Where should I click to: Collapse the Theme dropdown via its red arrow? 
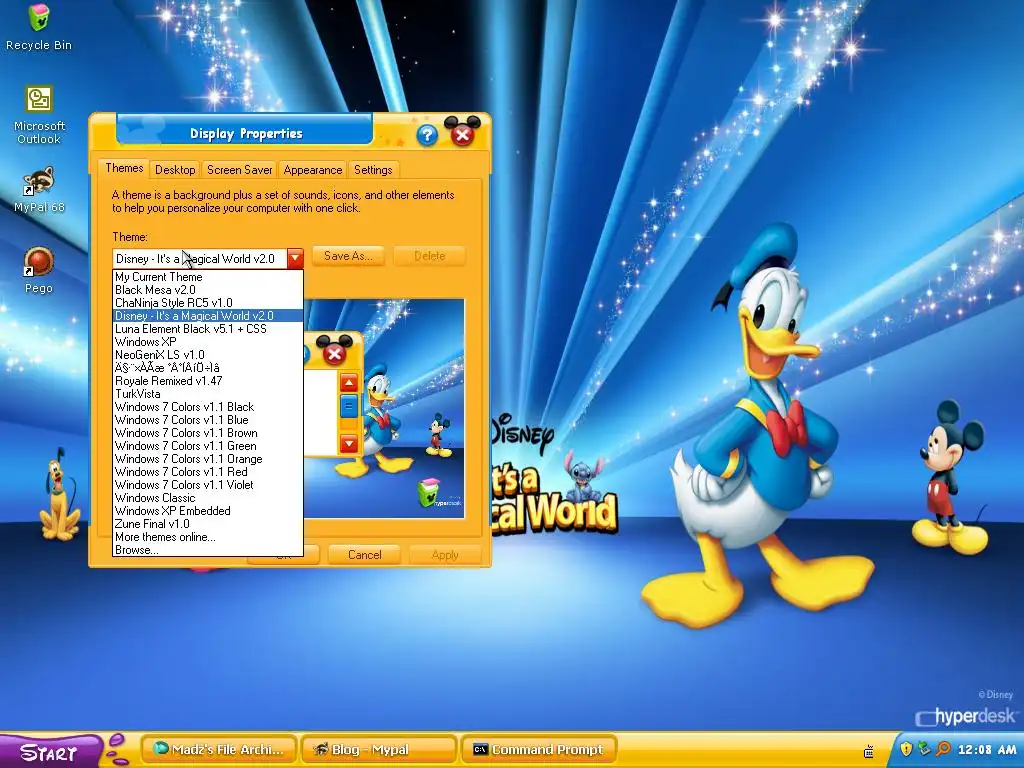pyautogui.click(x=295, y=259)
